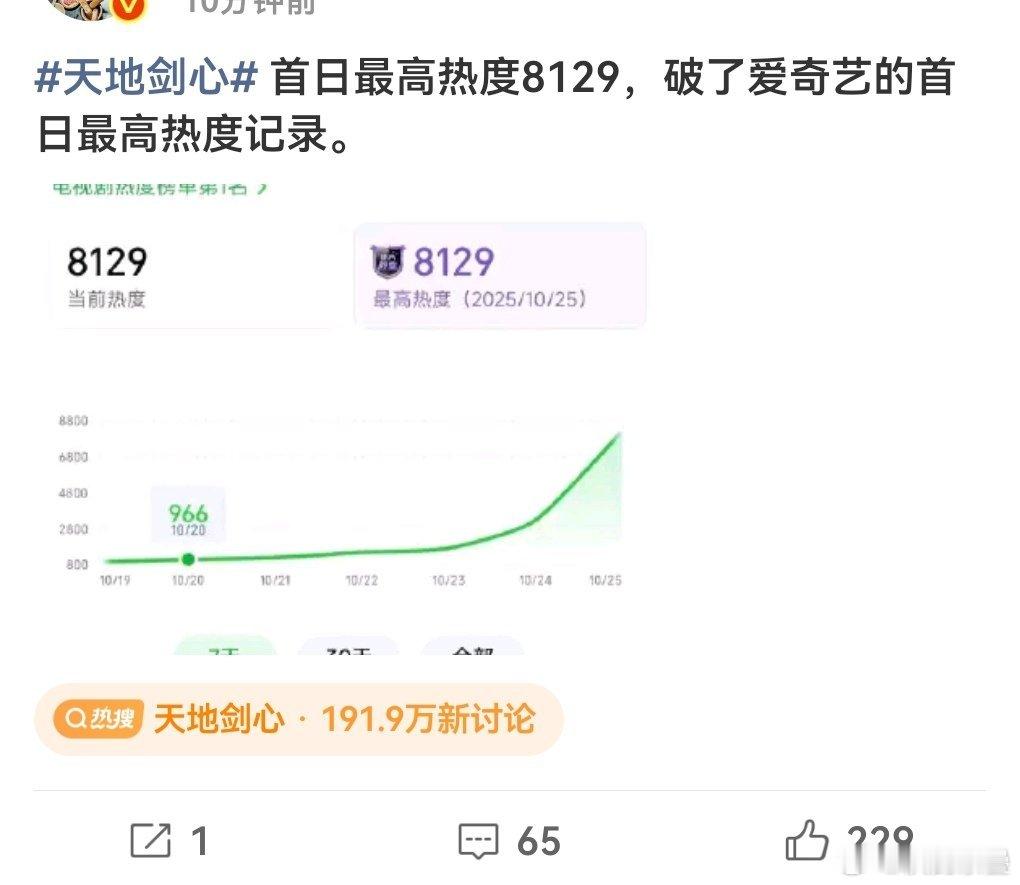Select the 当前热度 8129 card
This screenshot has width=1020, height=885.
195,276
